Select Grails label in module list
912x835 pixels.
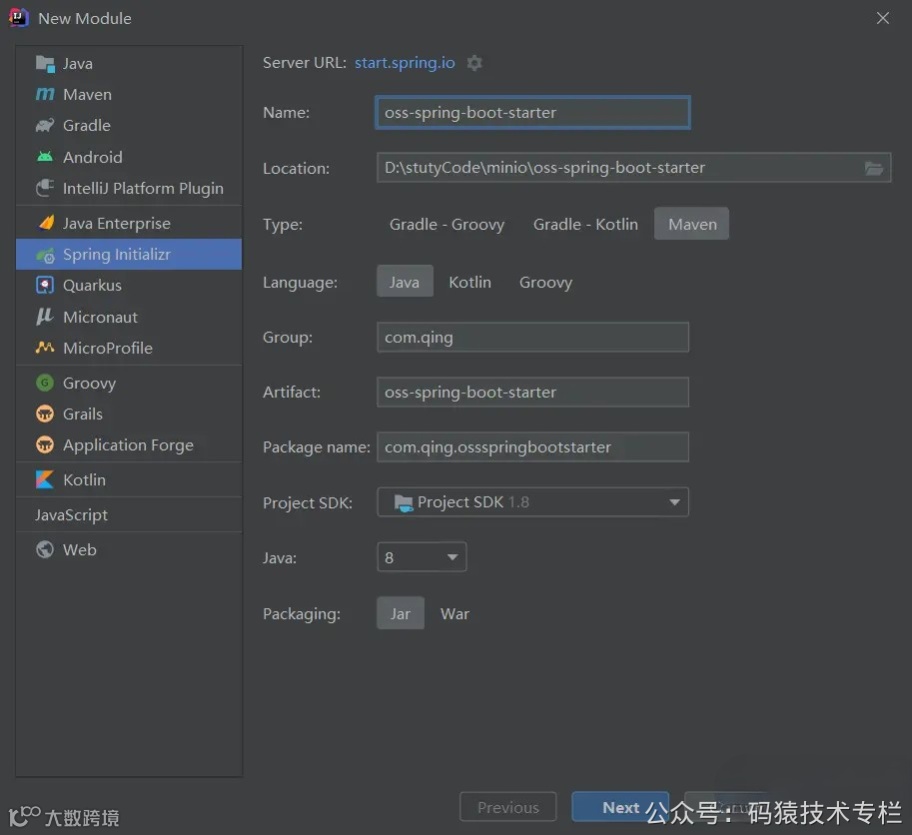click(x=83, y=413)
